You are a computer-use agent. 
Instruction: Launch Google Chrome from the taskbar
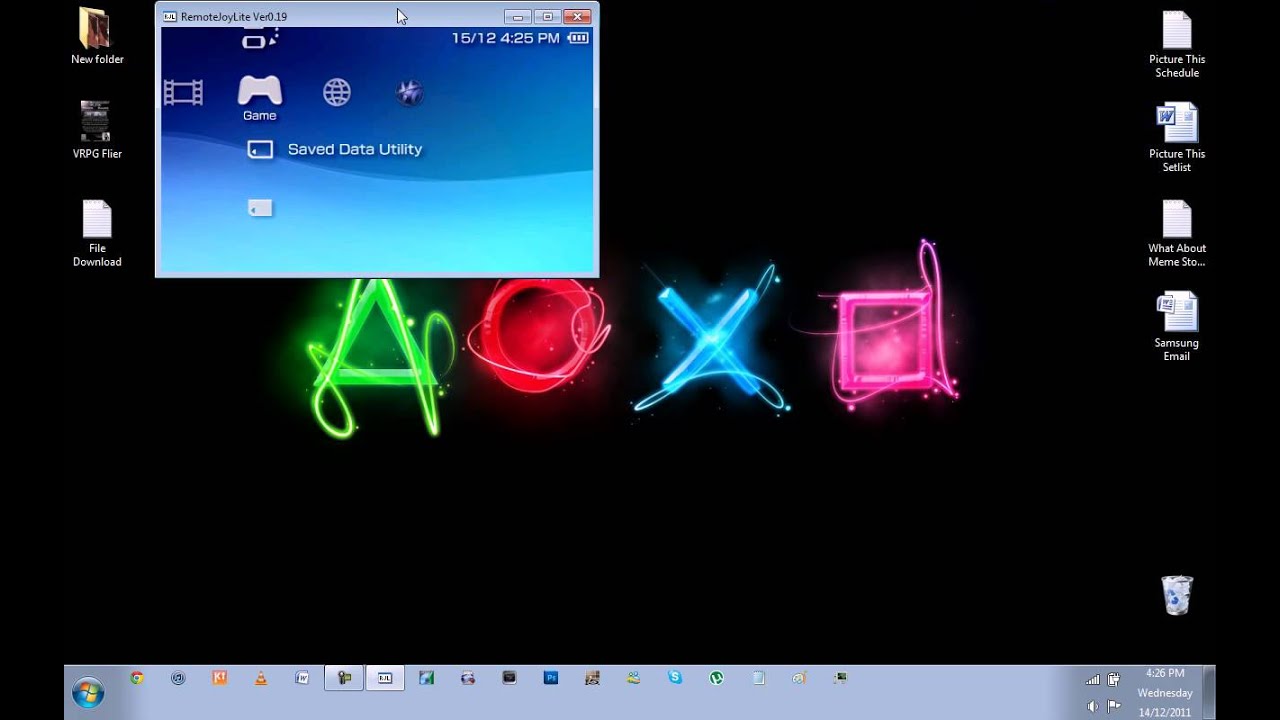[137, 678]
